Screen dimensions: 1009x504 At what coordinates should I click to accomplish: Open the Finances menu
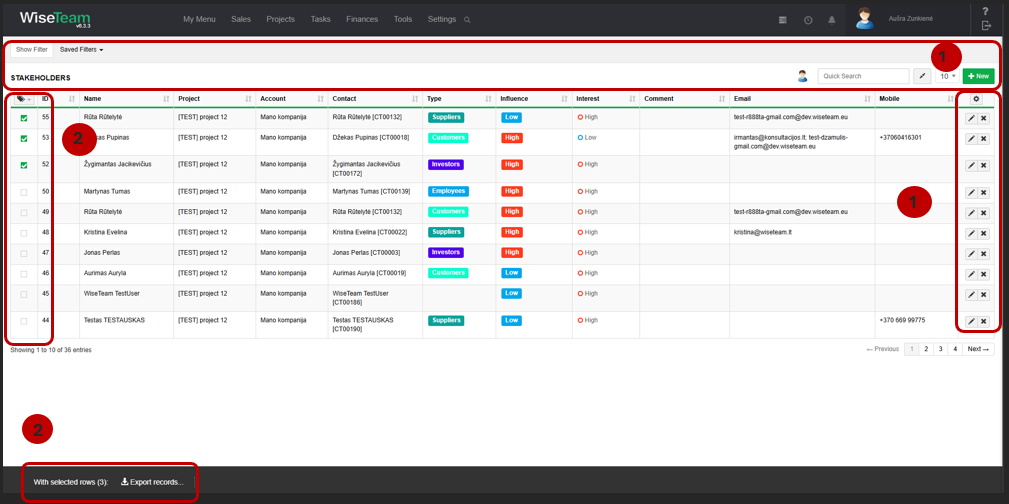(x=362, y=19)
